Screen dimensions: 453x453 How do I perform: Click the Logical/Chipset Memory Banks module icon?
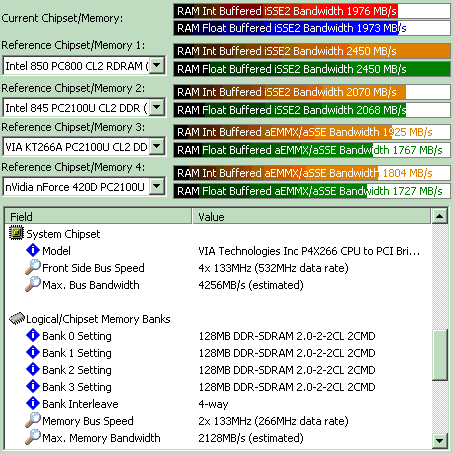click(x=17, y=318)
